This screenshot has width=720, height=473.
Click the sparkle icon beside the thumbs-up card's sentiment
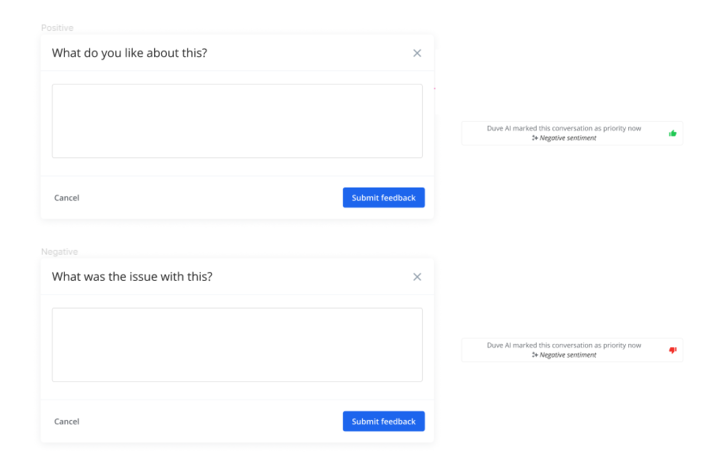(x=535, y=138)
